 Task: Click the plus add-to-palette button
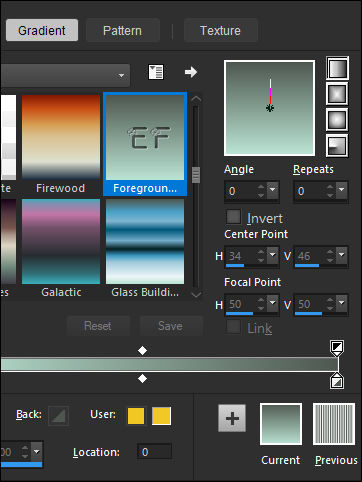pos(232,418)
